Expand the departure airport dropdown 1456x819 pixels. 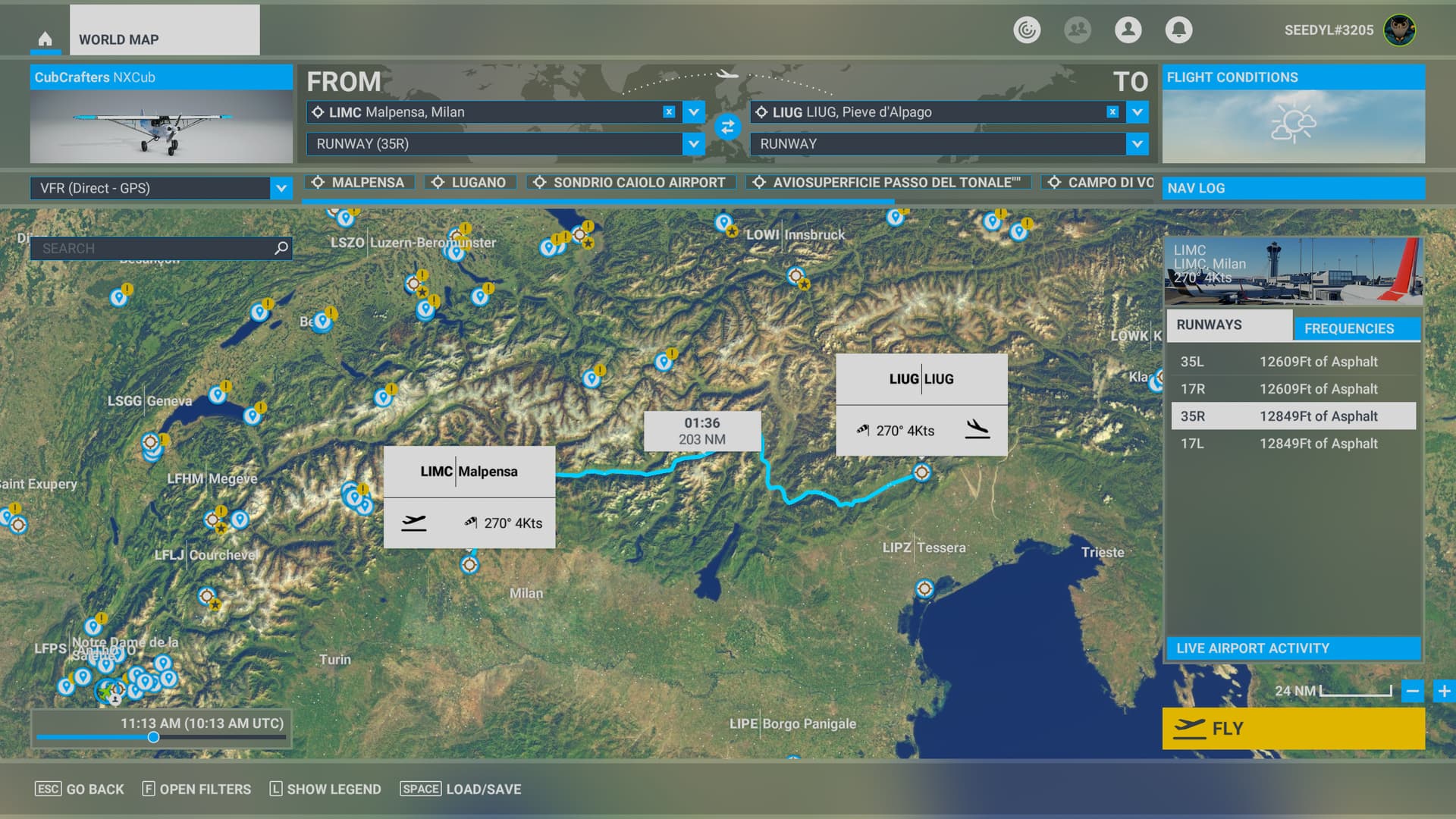tap(693, 112)
